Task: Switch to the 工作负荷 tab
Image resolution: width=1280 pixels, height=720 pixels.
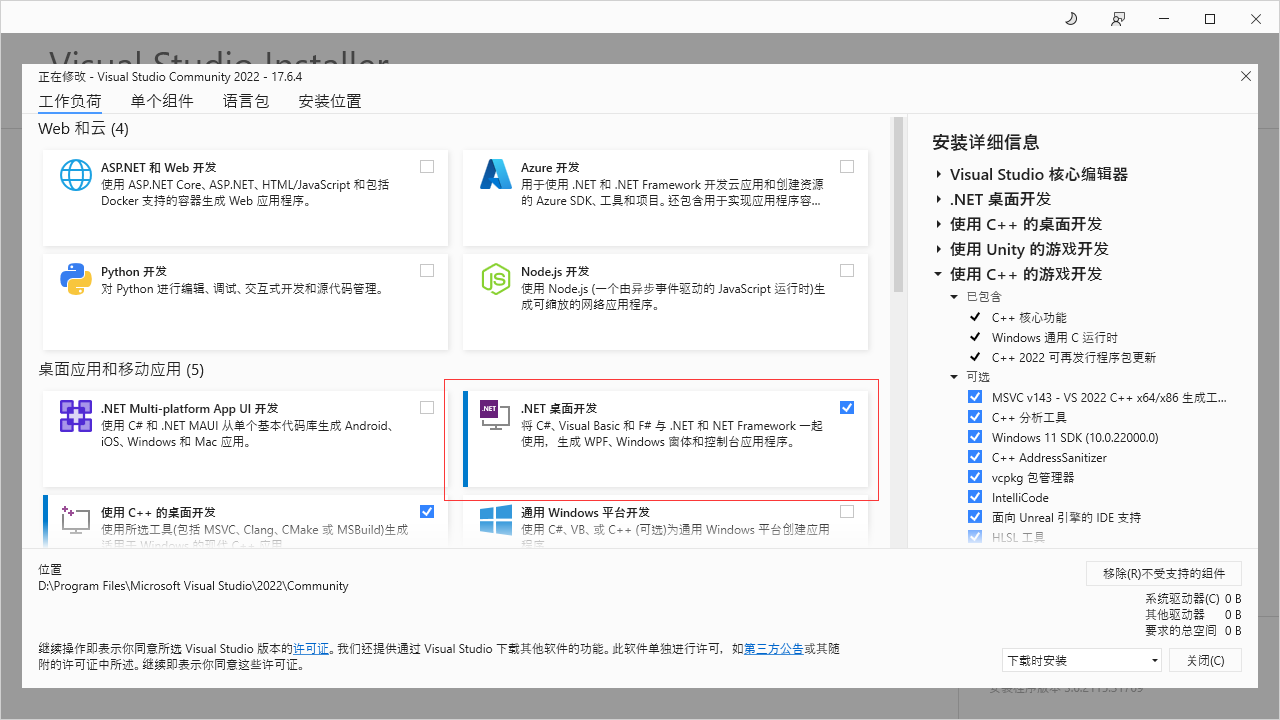Action: (70, 101)
